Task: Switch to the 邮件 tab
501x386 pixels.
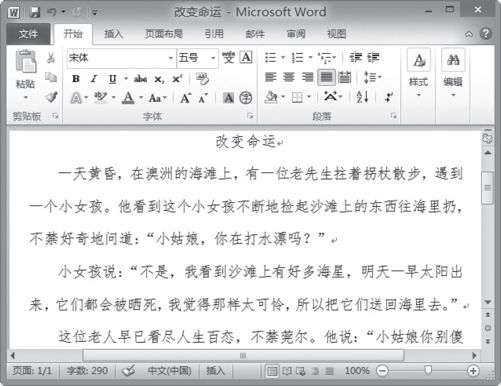Action: click(255, 34)
